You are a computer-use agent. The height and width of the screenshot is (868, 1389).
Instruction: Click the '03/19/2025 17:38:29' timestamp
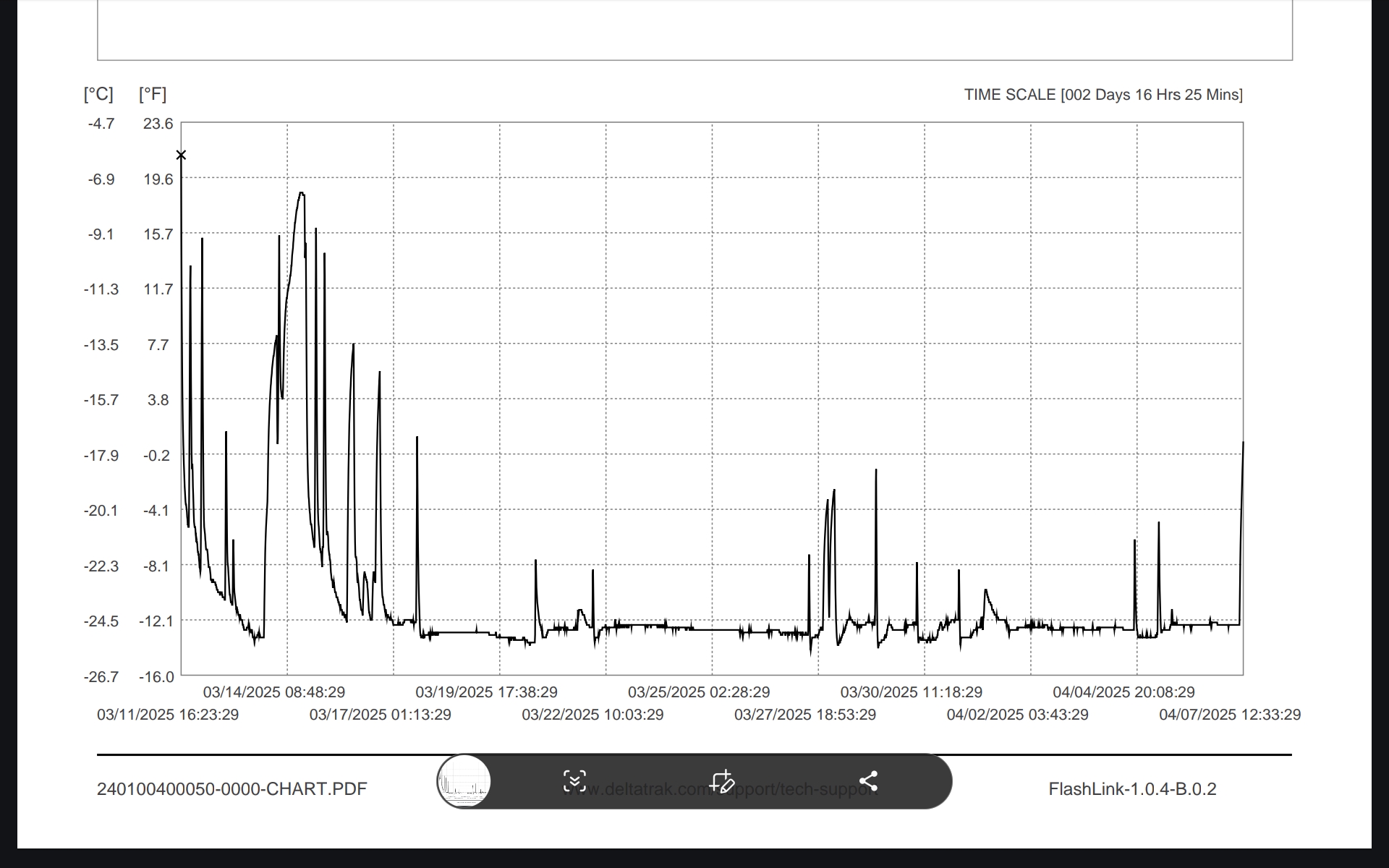pos(486,692)
